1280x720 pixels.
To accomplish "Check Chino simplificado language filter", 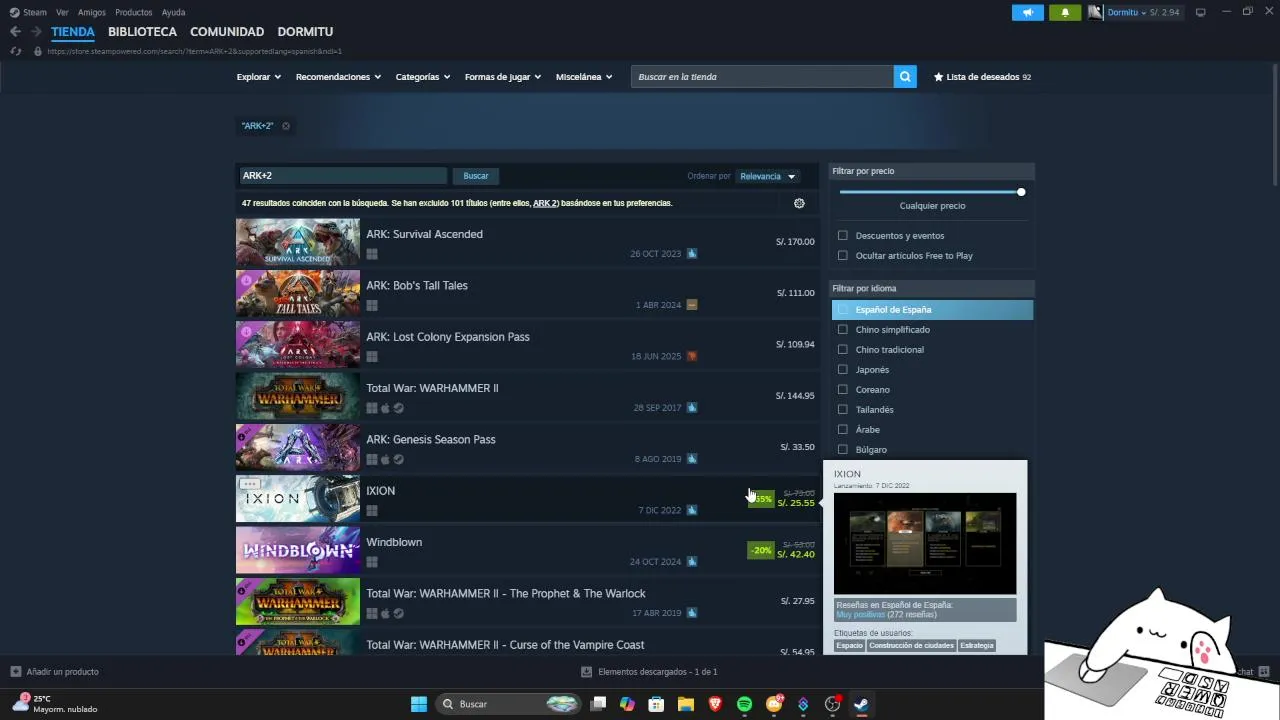I will coord(843,330).
